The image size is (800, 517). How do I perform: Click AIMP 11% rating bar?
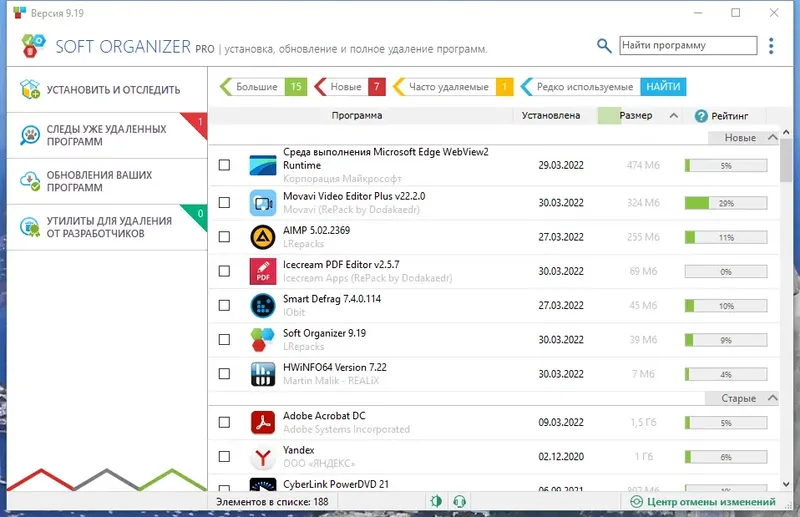pos(726,237)
